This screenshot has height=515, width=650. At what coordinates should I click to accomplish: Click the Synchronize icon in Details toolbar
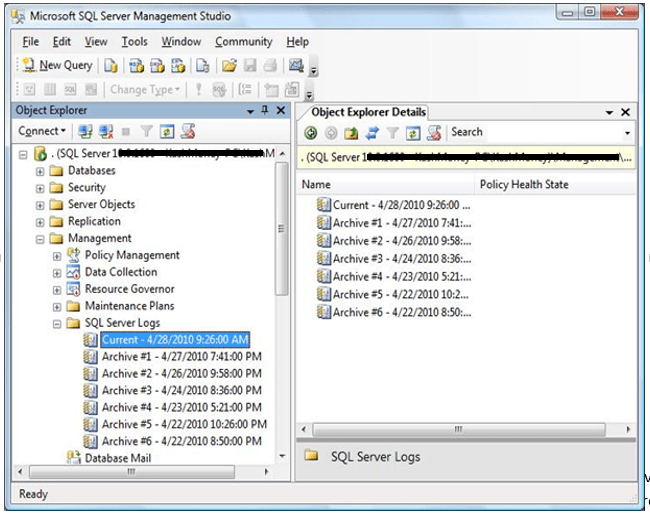(x=372, y=133)
